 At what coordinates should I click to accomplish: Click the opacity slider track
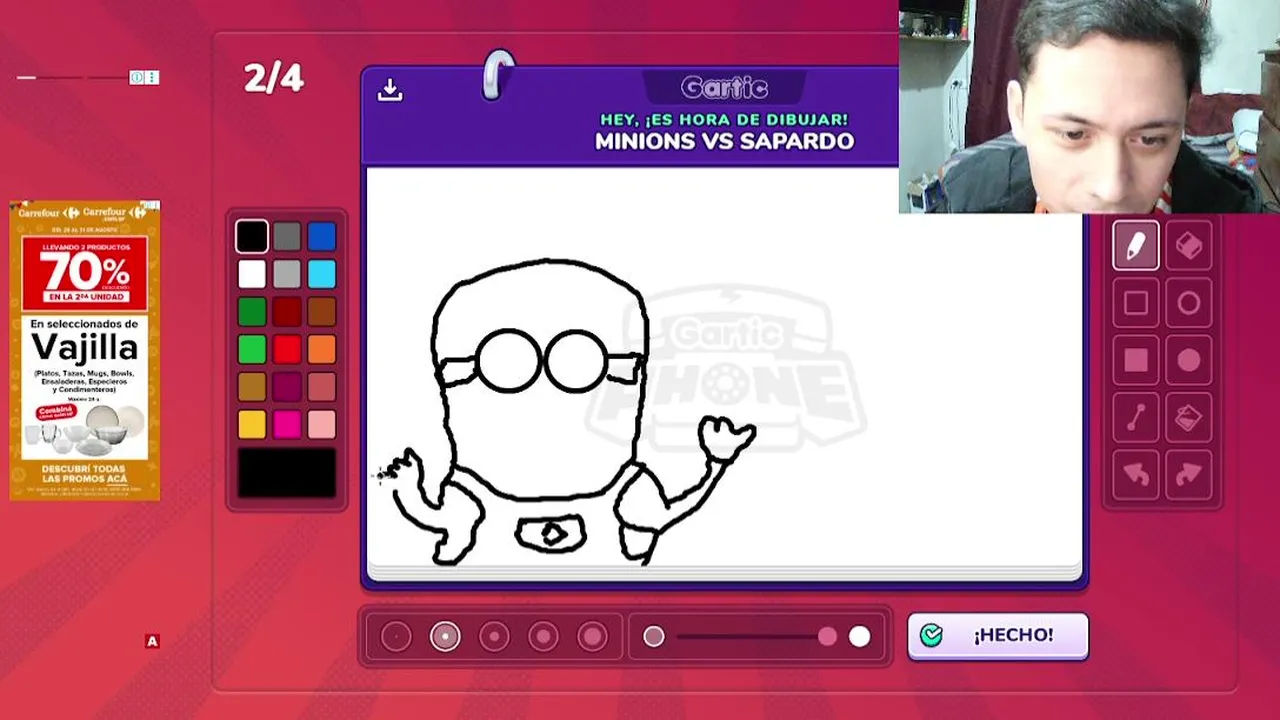point(756,636)
